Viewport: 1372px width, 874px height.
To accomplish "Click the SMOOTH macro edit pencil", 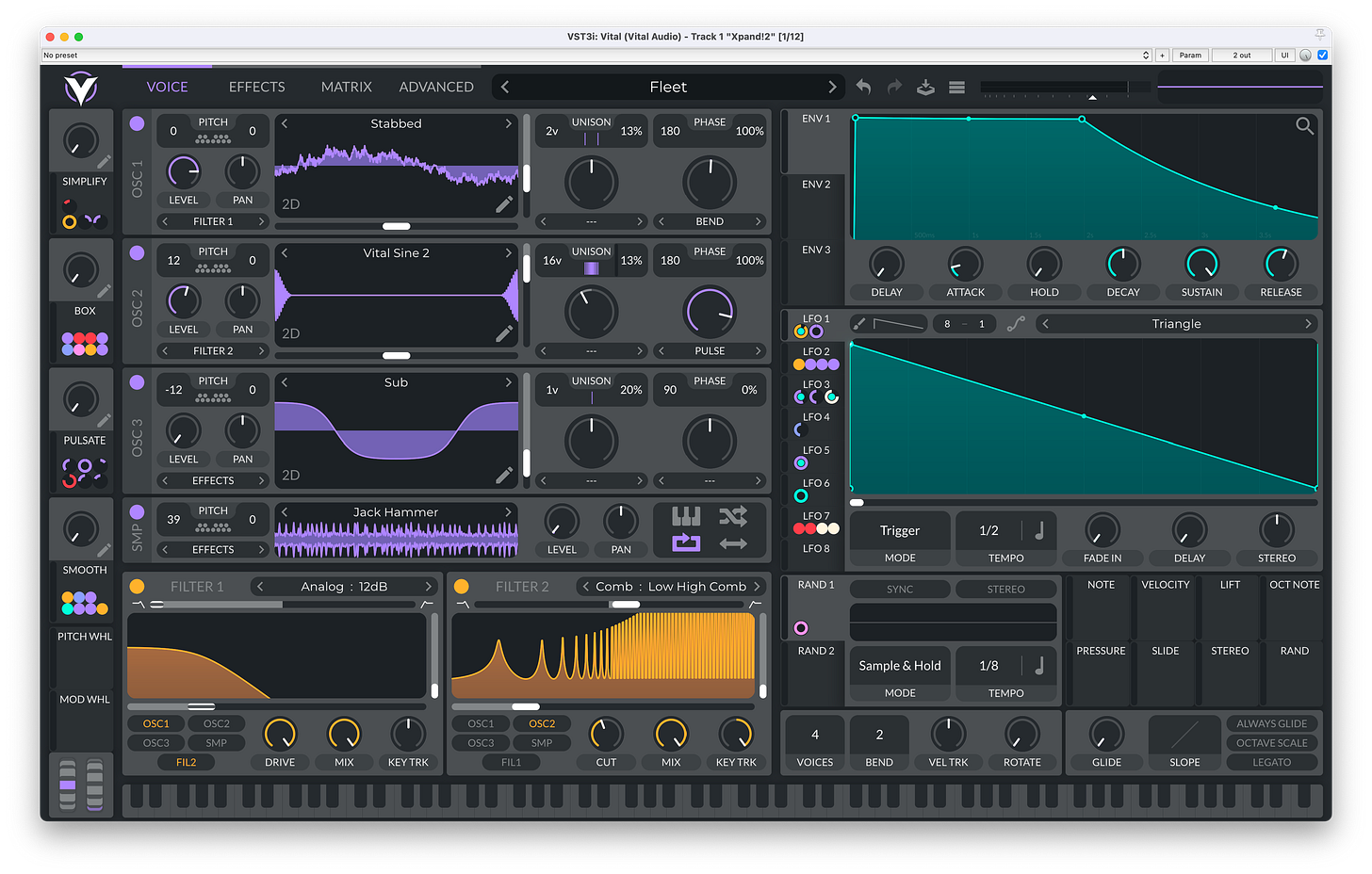I will point(104,550).
